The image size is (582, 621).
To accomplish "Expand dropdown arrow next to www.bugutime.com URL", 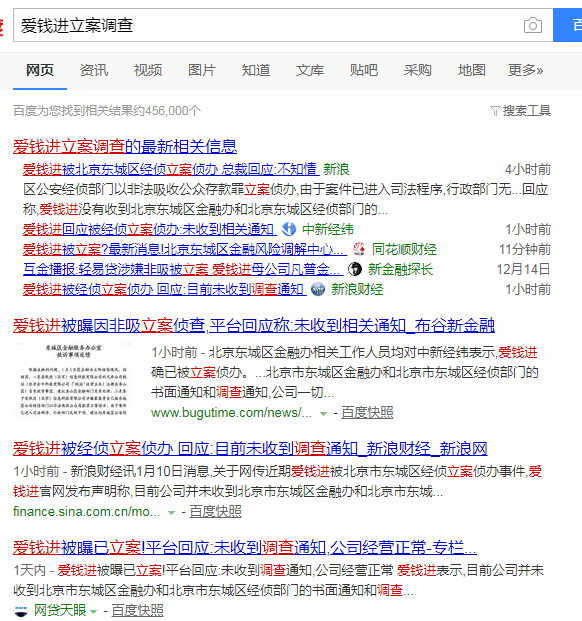I will point(323,413).
